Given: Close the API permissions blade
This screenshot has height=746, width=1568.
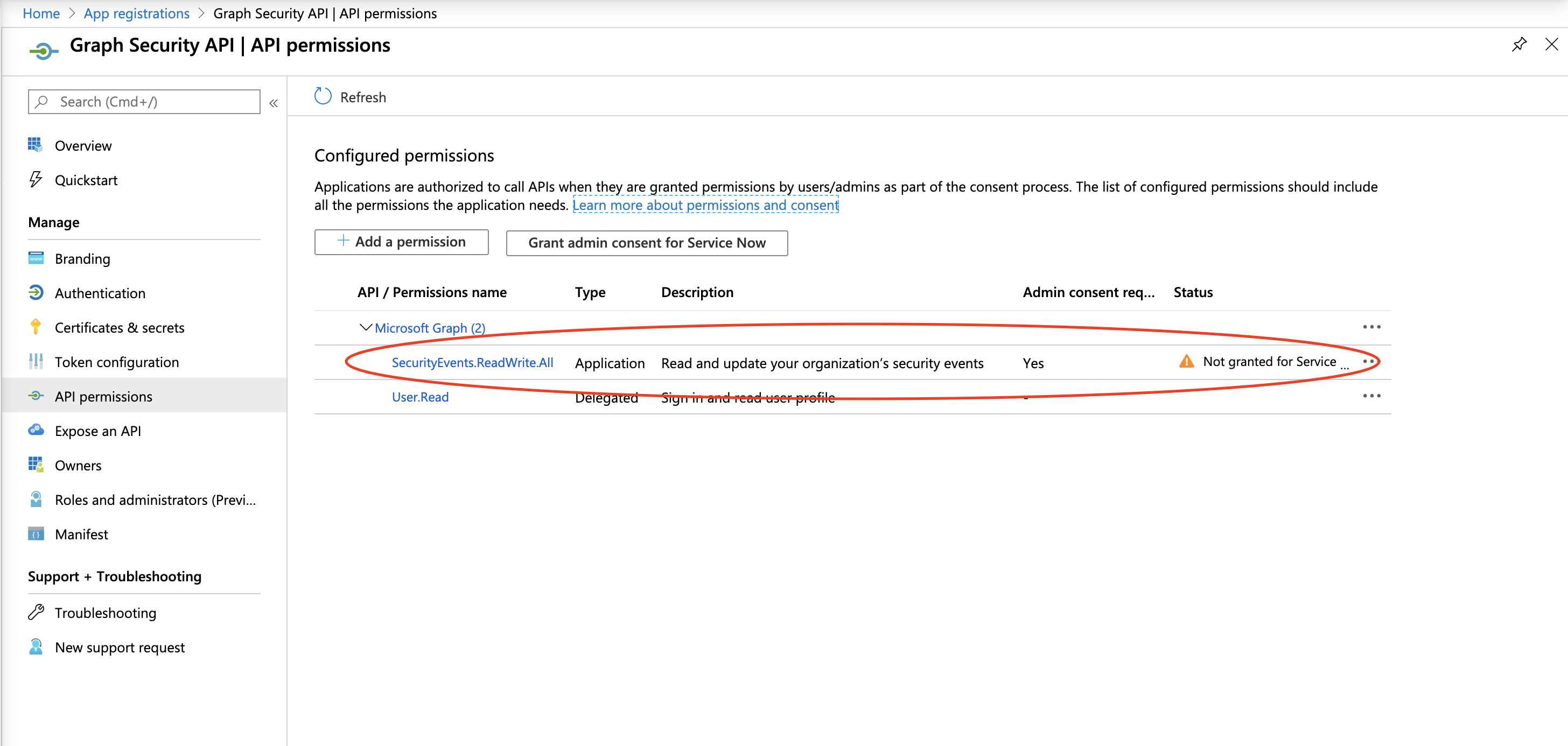Looking at the screenshot, I should (1551, 44).
